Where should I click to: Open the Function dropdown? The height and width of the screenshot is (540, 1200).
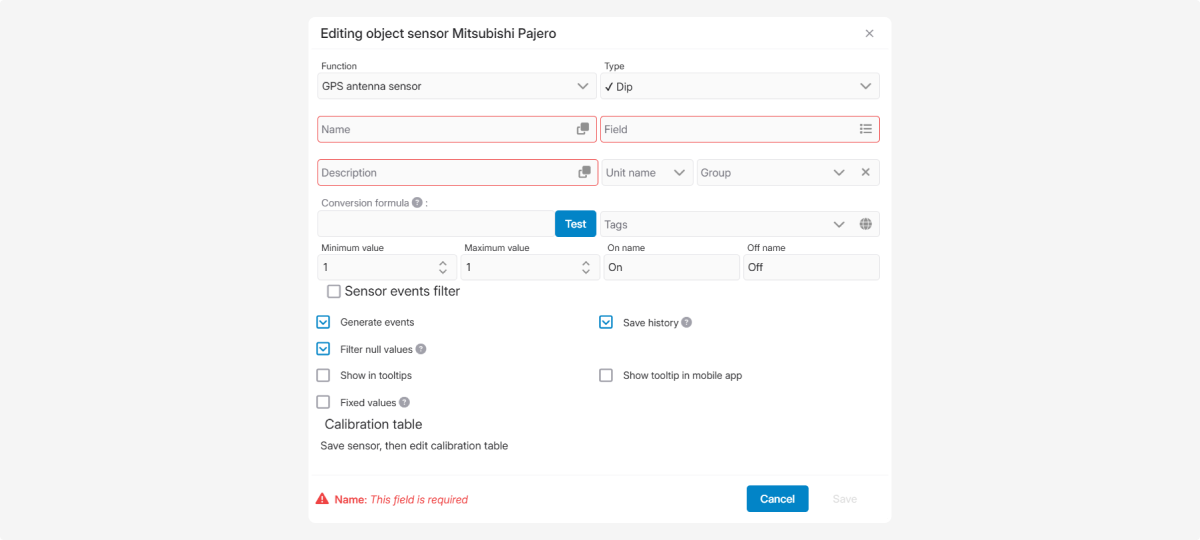click(x=457, y=86)
